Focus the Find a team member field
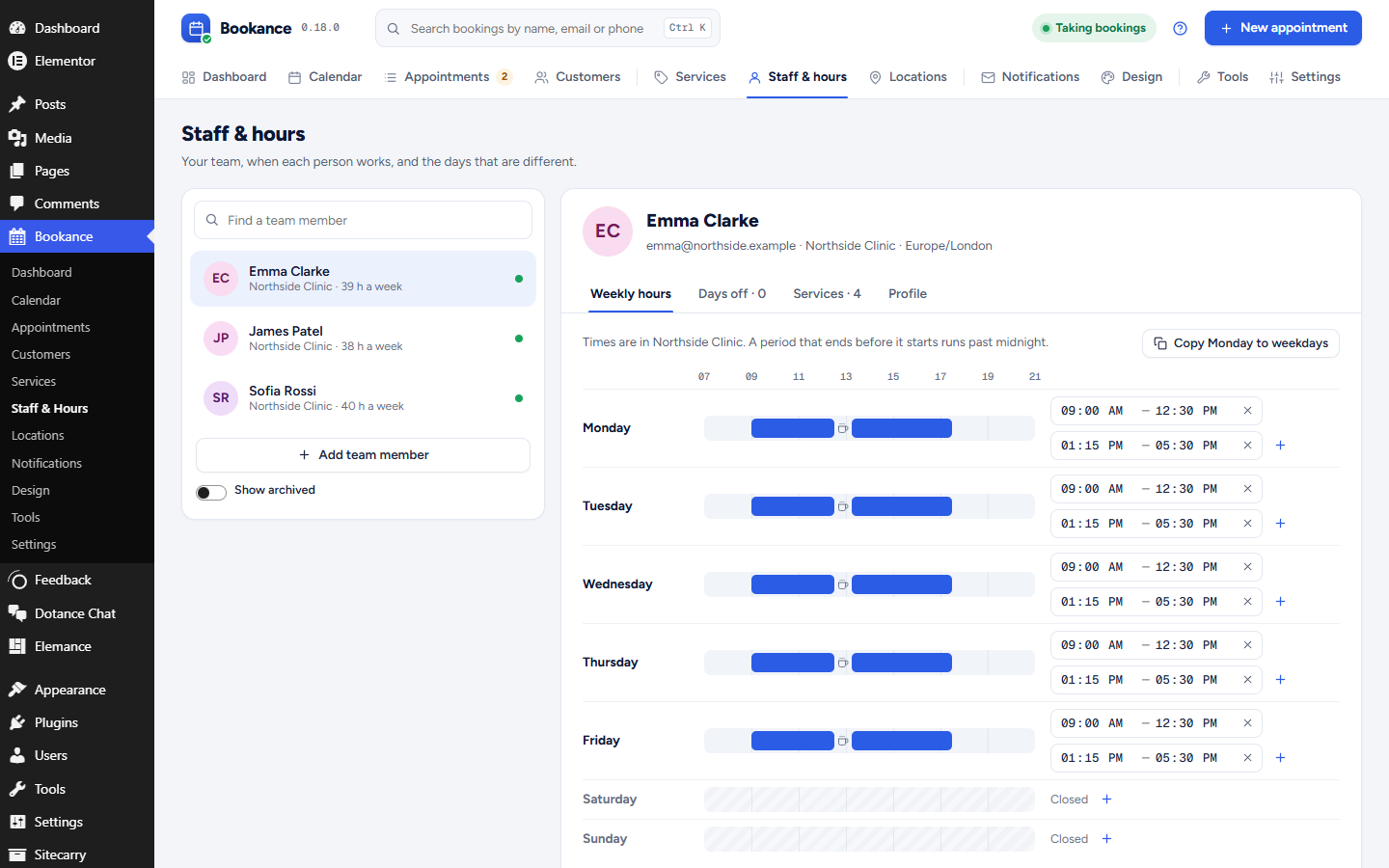Viewport: 1389px width, 868px height. pos(363,220)
